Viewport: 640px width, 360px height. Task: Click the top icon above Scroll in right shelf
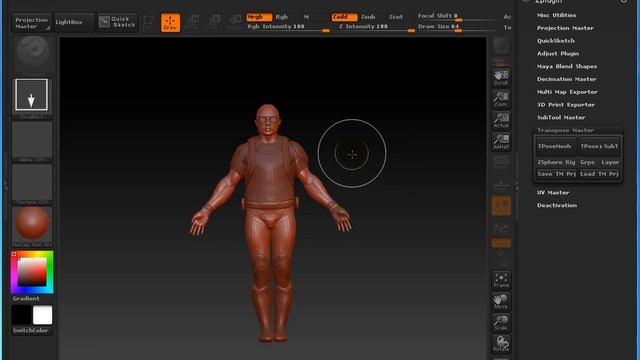pos(501,48)
